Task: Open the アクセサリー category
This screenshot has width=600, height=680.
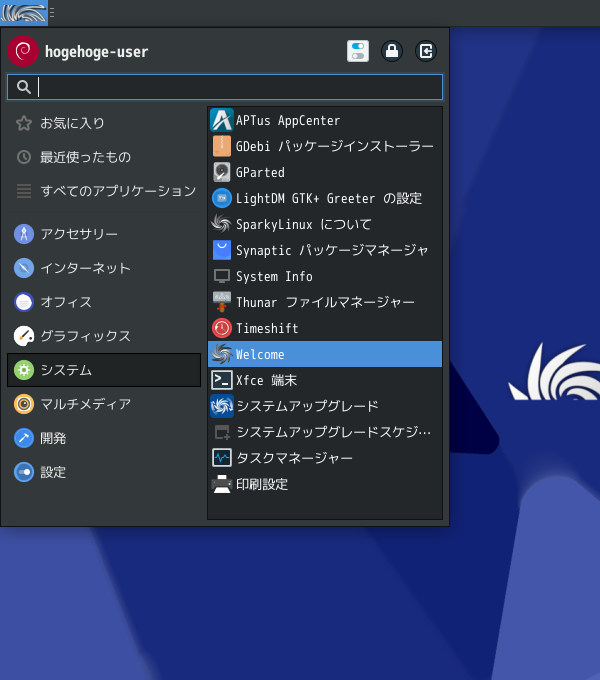Action: 104,234
